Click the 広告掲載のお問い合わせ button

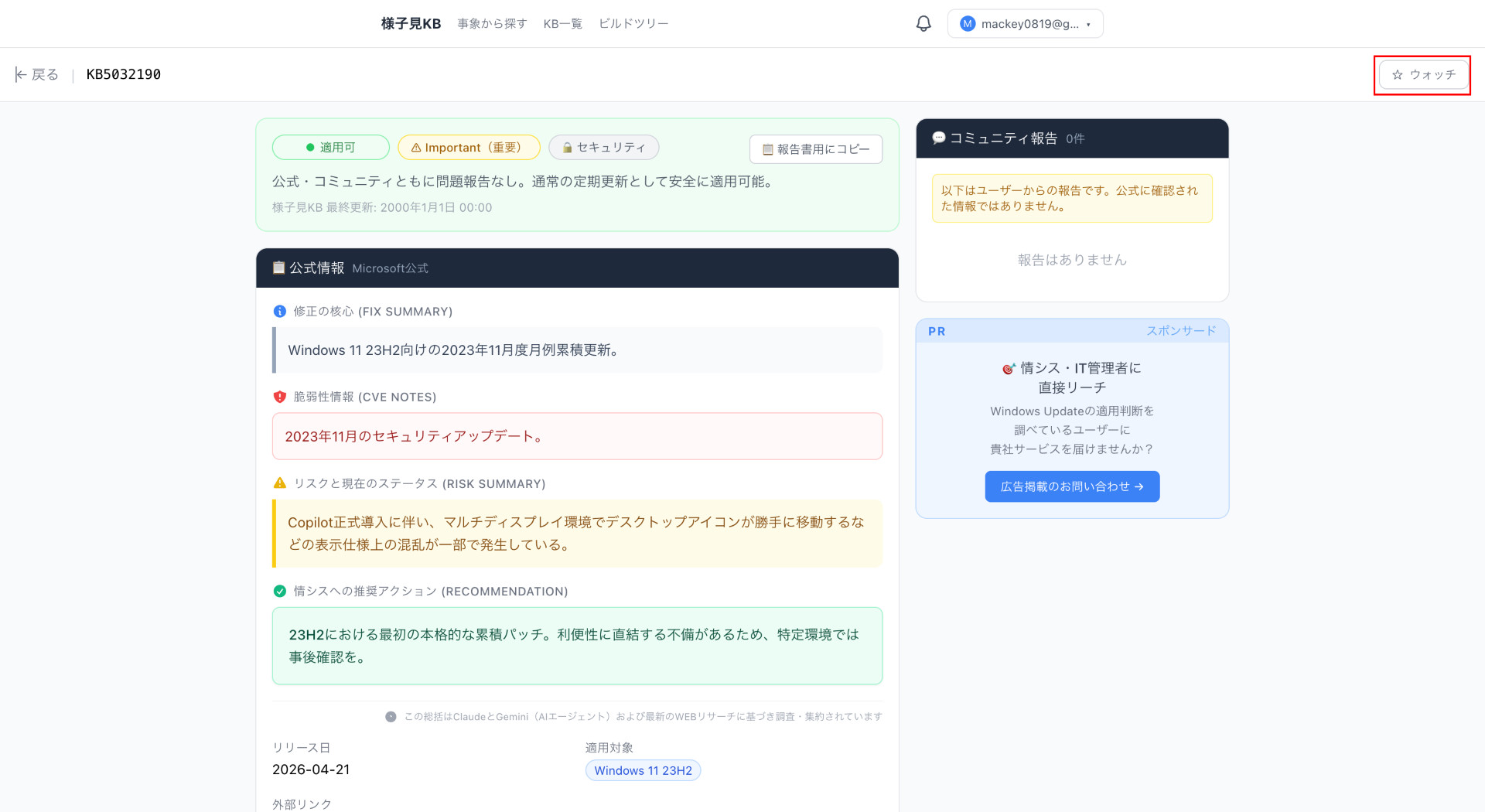coord(1071,486)
